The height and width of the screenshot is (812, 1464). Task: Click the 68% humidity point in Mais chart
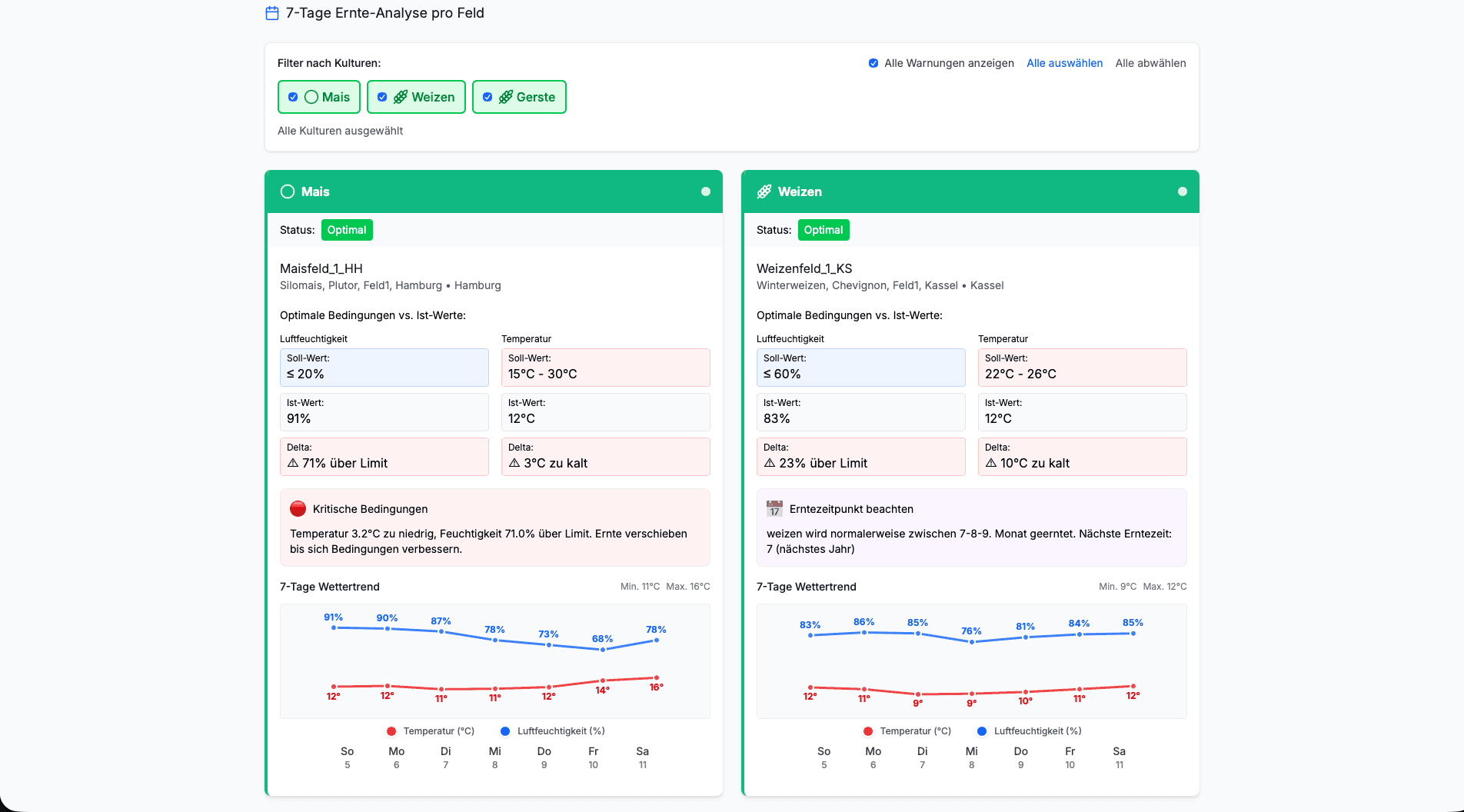[x=603, y=649]
